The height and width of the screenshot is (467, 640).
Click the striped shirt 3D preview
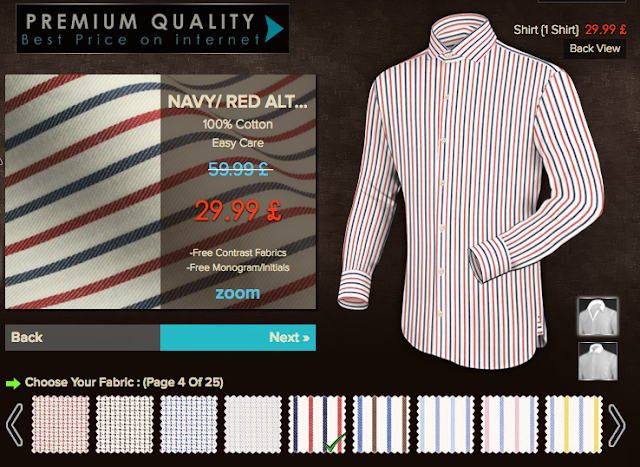click(469, 192)
